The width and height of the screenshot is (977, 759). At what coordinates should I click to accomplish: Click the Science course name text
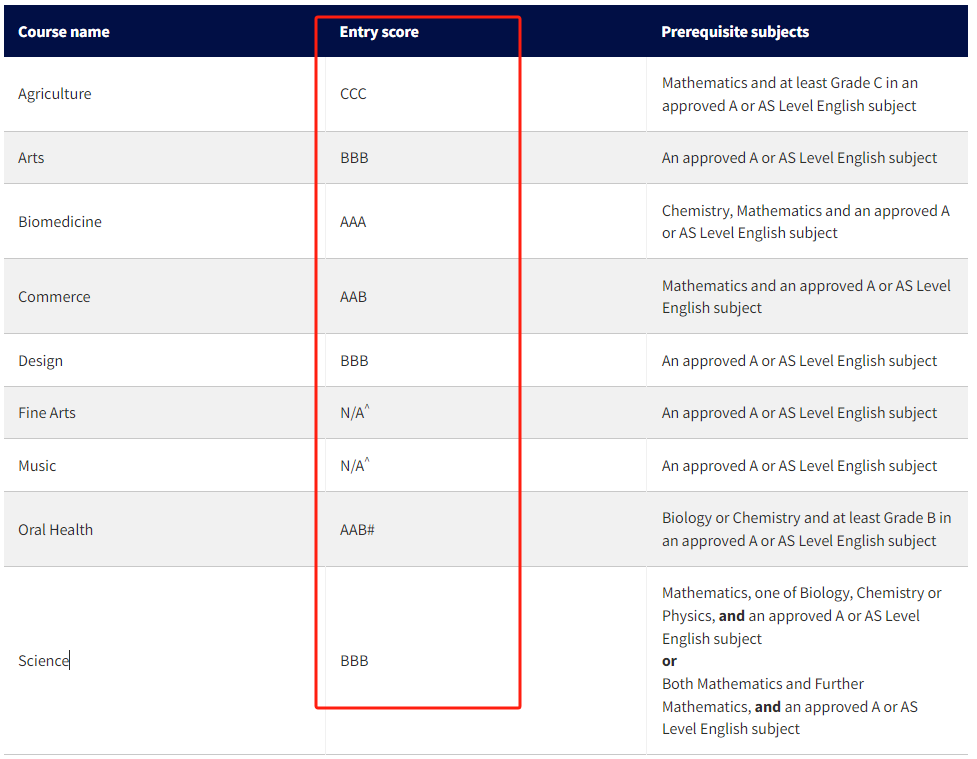click(43, 661)
